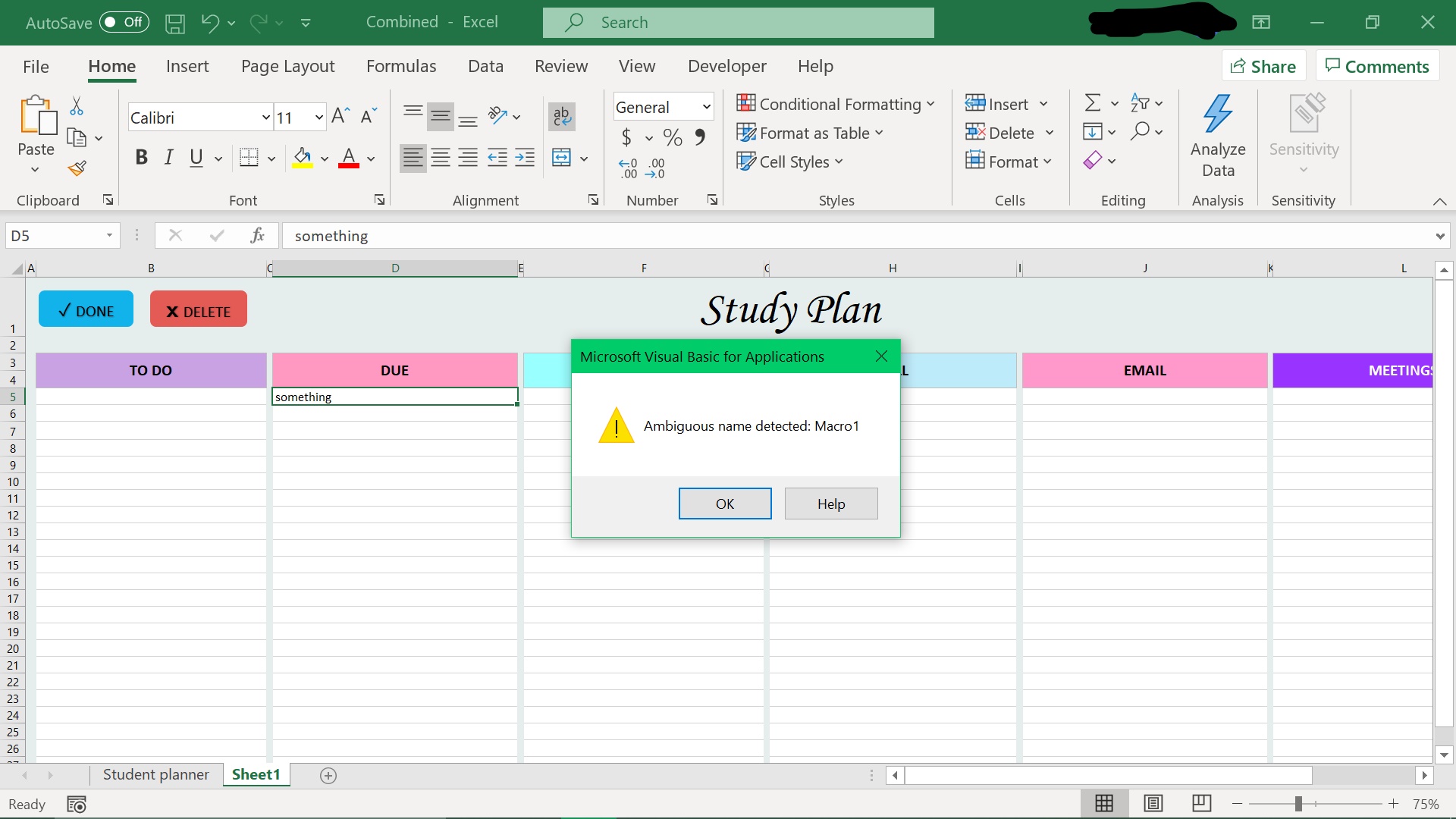Click the Search box in title bar
The height and width of the screenshot is (819, 1456).
click(738, 23)
